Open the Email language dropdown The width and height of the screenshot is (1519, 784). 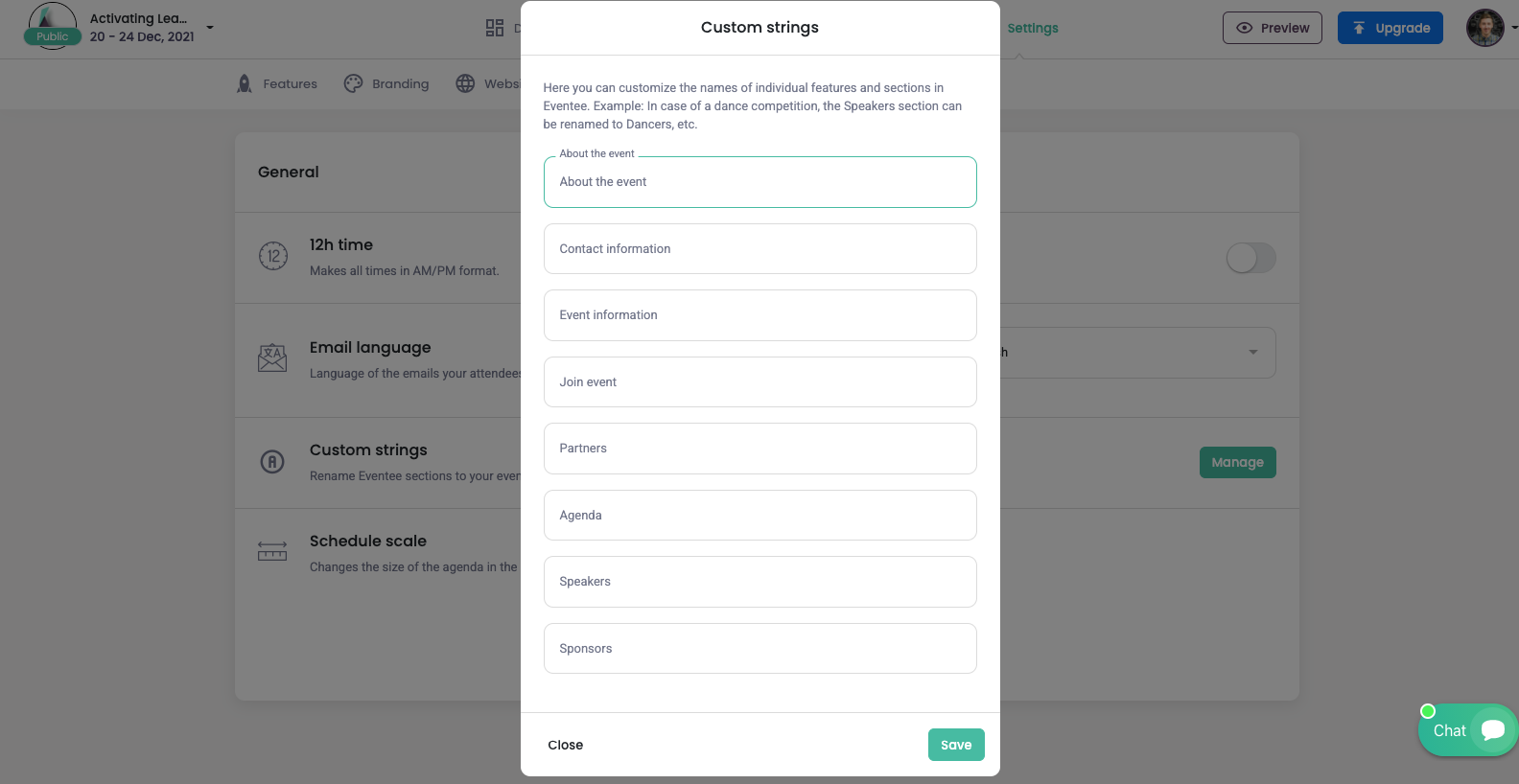(x=1137, y=353)
